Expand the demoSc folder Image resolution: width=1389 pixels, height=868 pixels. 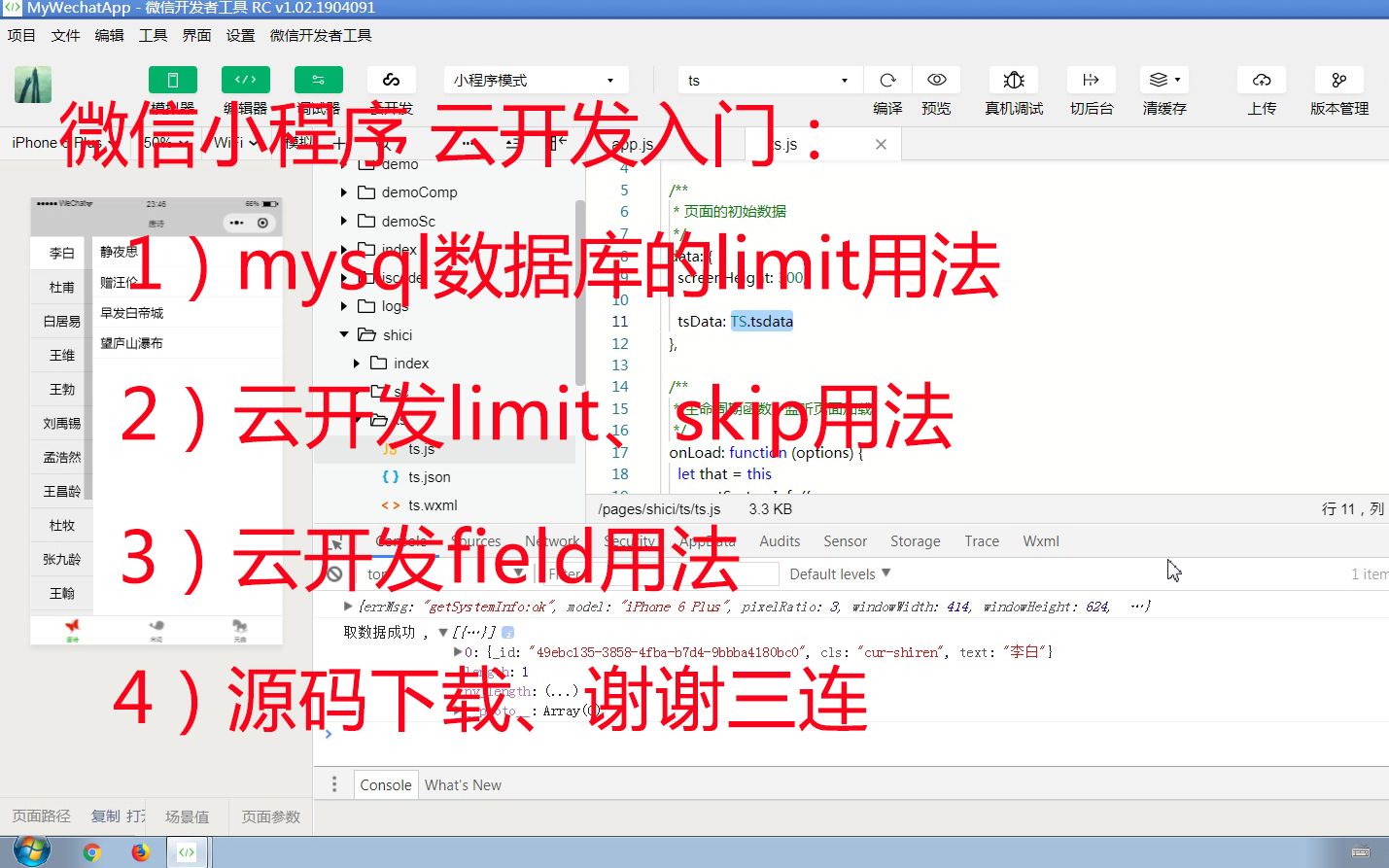(x=344, y=221)
